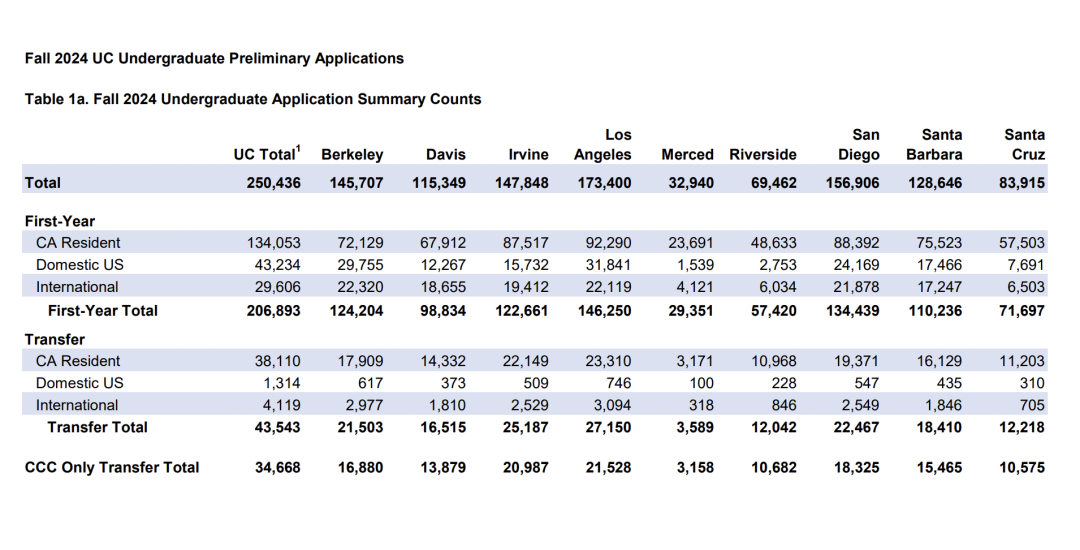Select Transfer Total value 43,543

(278, 427)
